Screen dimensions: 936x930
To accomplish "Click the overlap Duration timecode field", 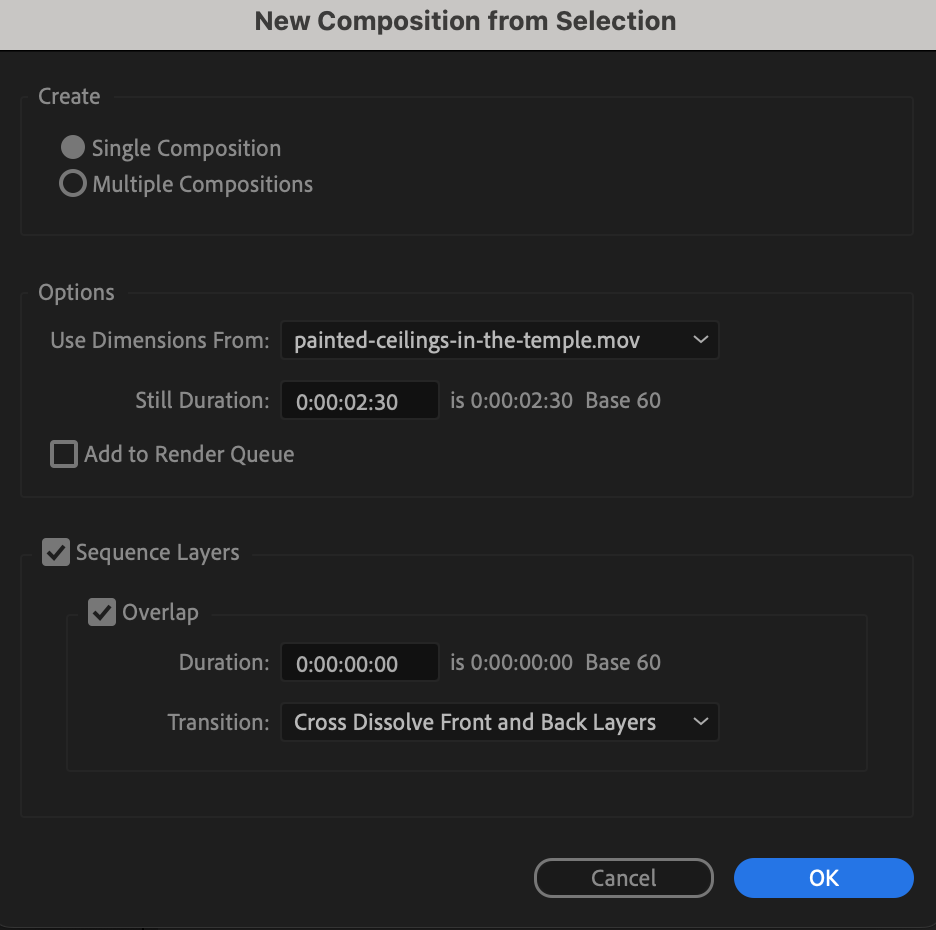I will pyautogui.click(x=359, y=663).
